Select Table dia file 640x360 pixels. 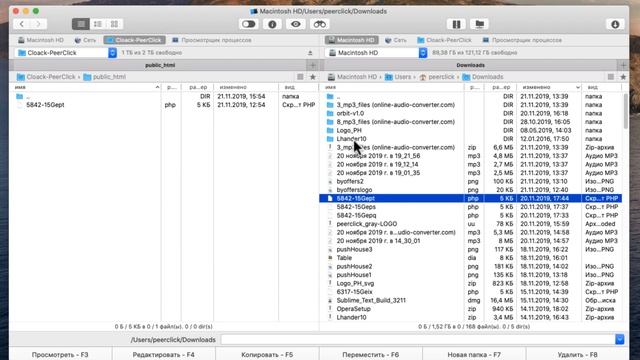point(470,258)
